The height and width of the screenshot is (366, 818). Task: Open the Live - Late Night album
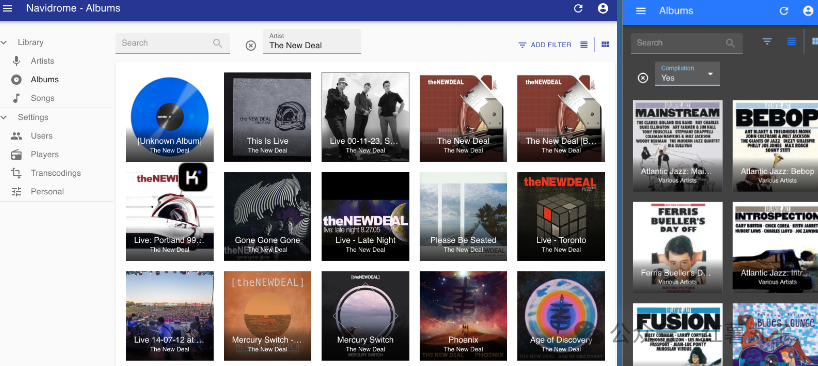[365, 216]
